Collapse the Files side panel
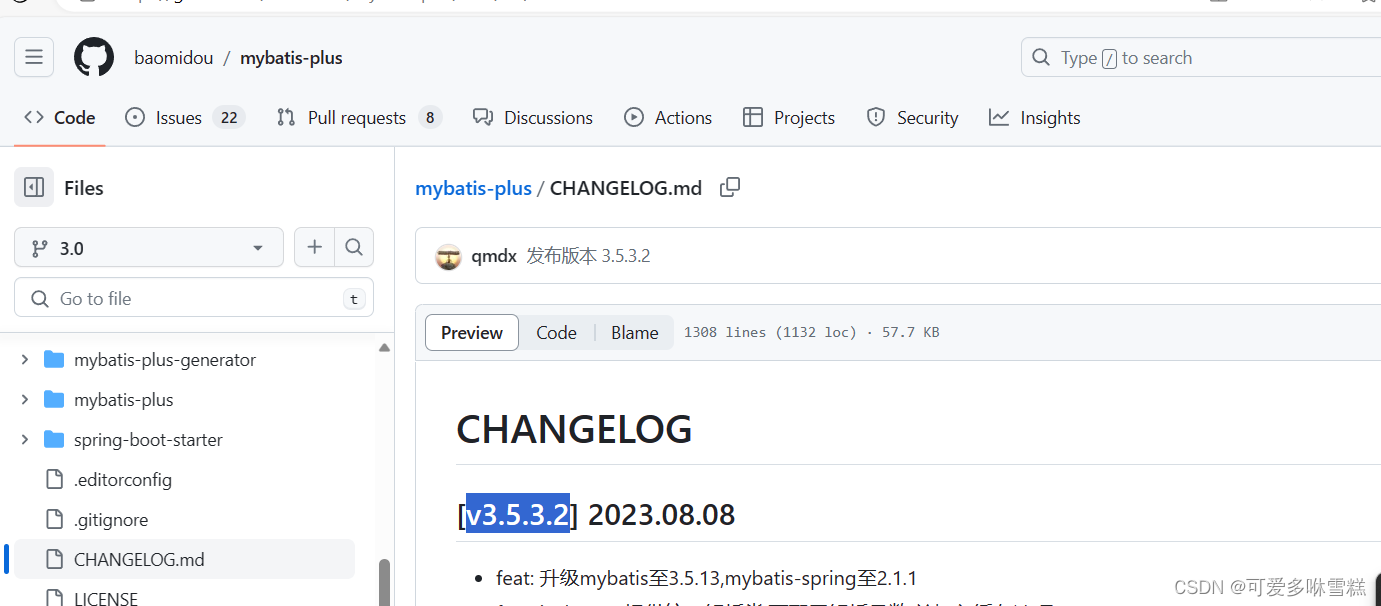 32,187
